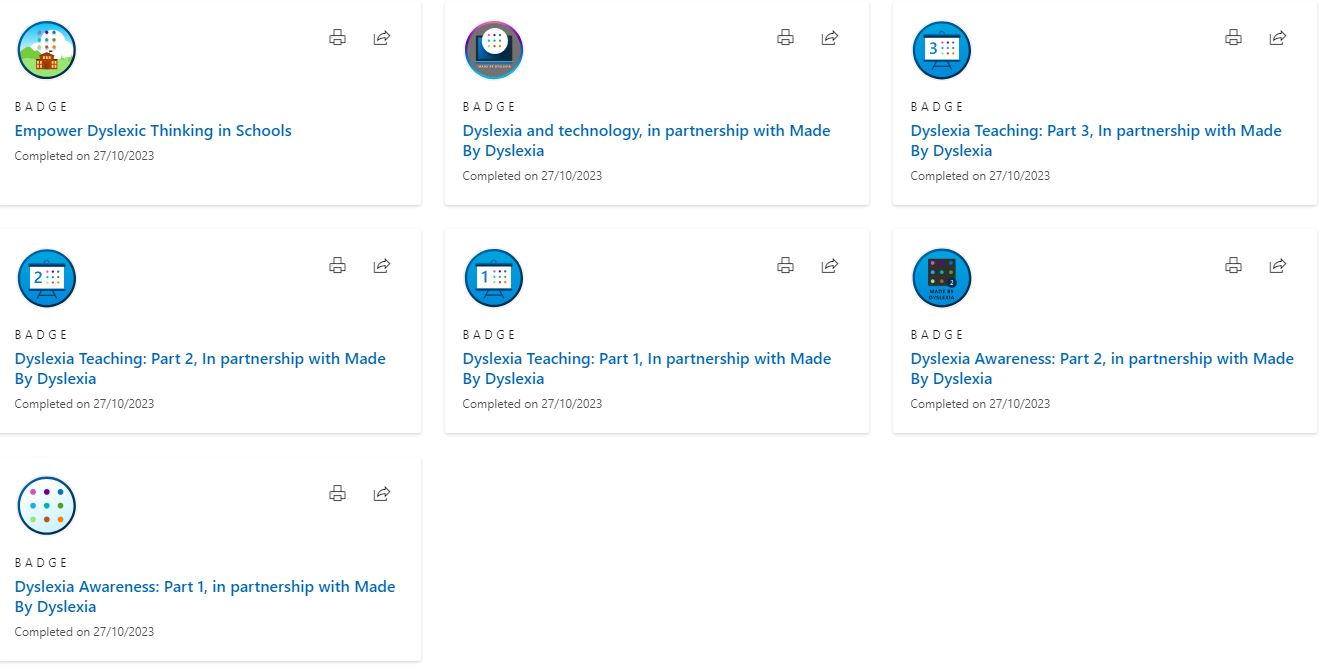Print the Dyslexia Teaching Part 1 badge
The image size is (1321, 666).
[x=786, y=266]
